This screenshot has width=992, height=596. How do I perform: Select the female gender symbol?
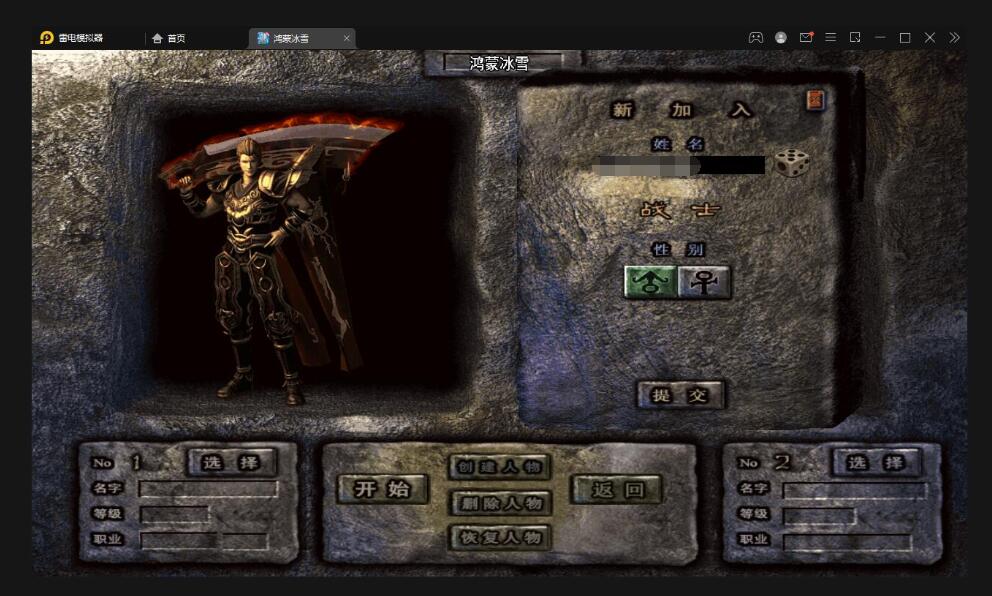tap(704, 283)
